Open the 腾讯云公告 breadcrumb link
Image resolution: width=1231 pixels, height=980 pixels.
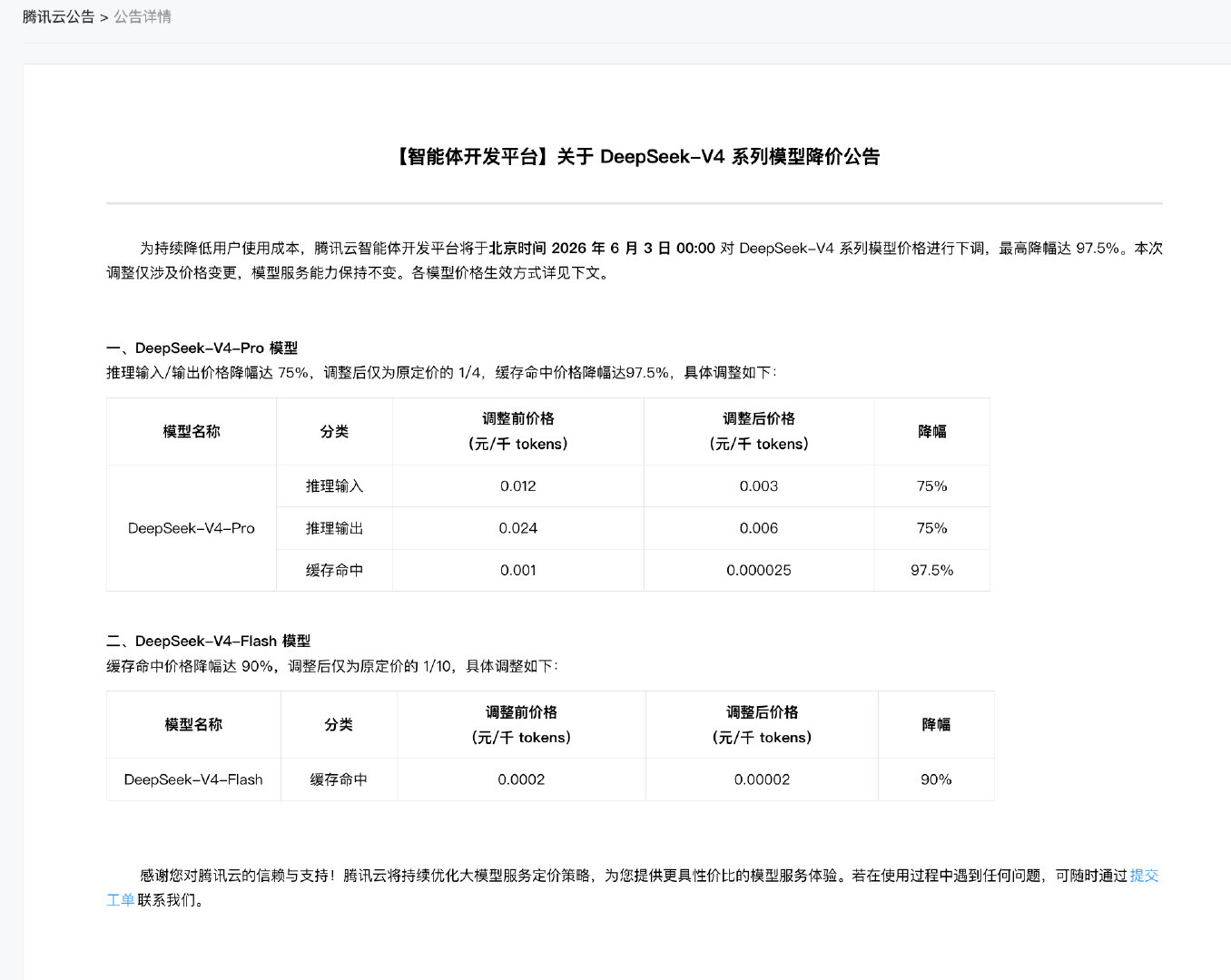59,17
